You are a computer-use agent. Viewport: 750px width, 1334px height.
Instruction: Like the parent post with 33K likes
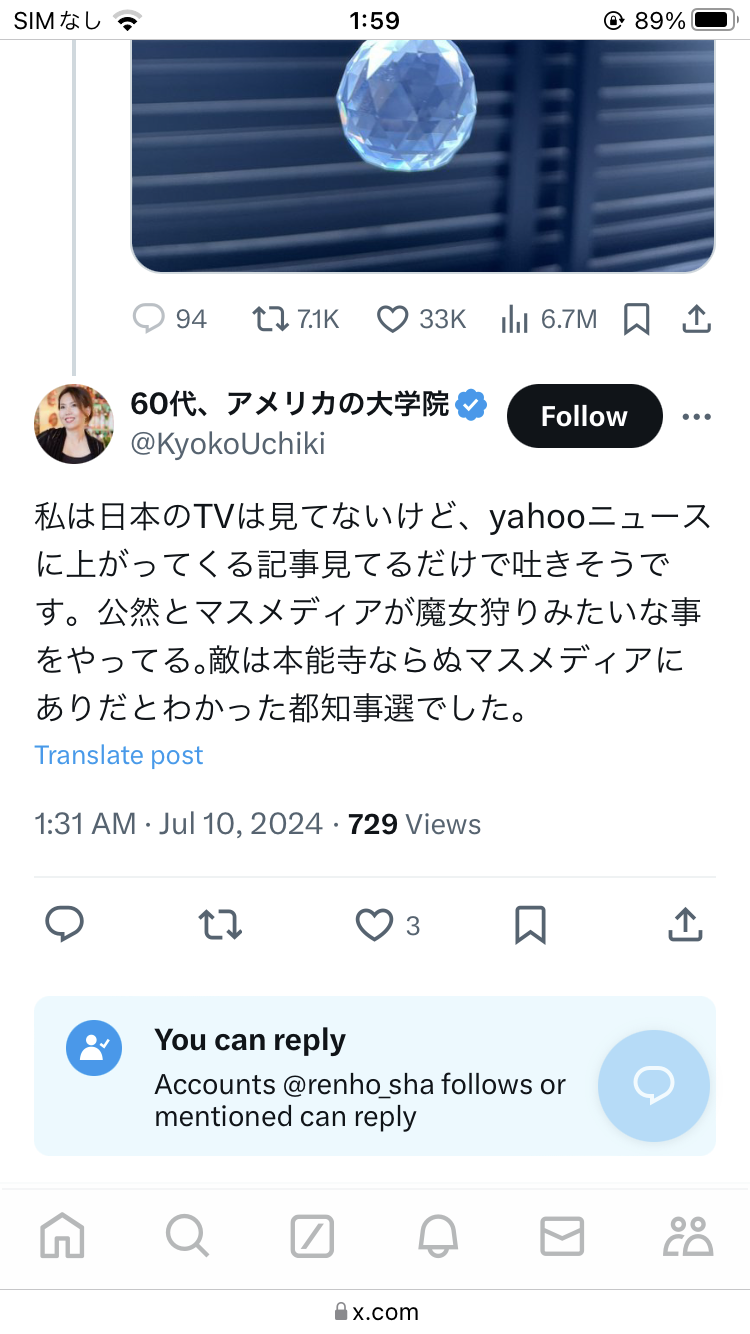pyautogui.click(x=392, y=319)
